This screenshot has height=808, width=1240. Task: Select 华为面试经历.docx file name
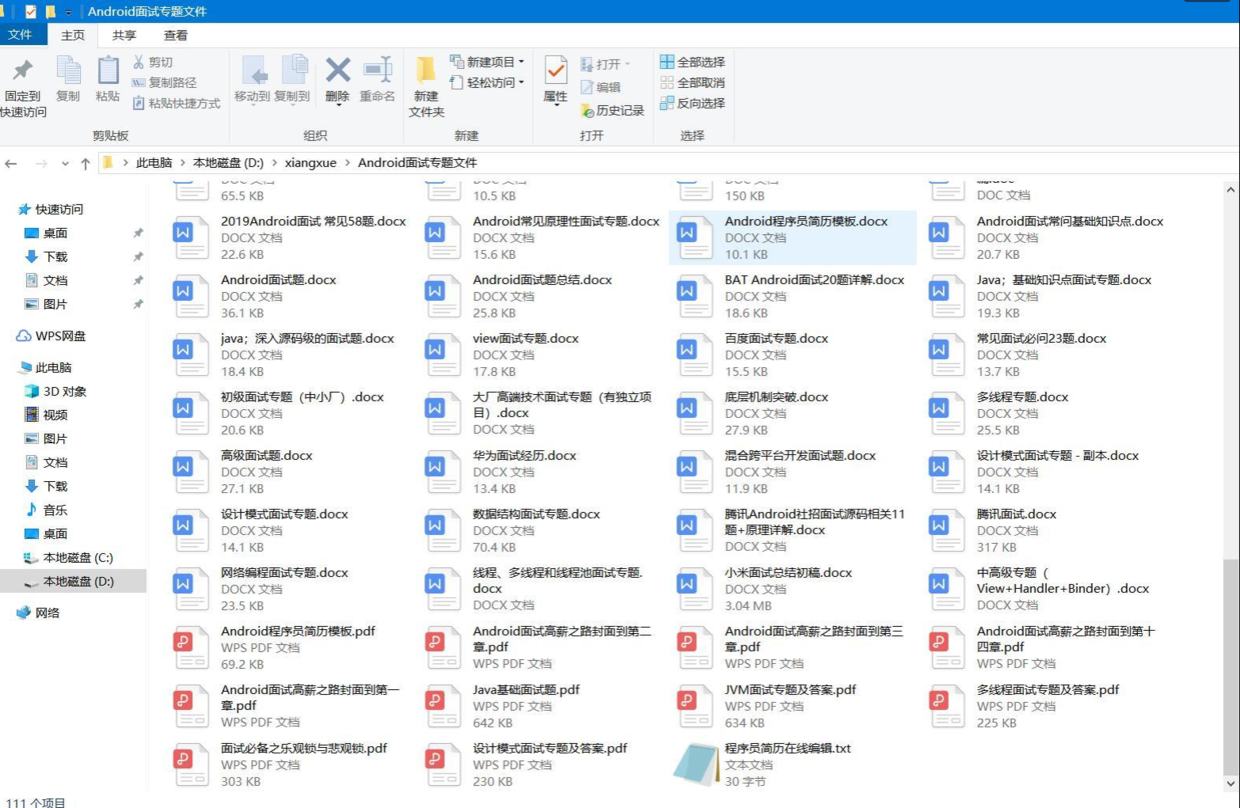[524, 456]
